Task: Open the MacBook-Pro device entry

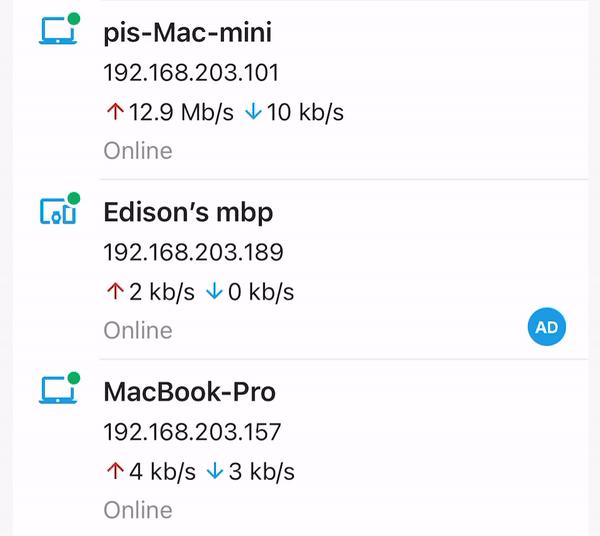Action: pos(300,448)
